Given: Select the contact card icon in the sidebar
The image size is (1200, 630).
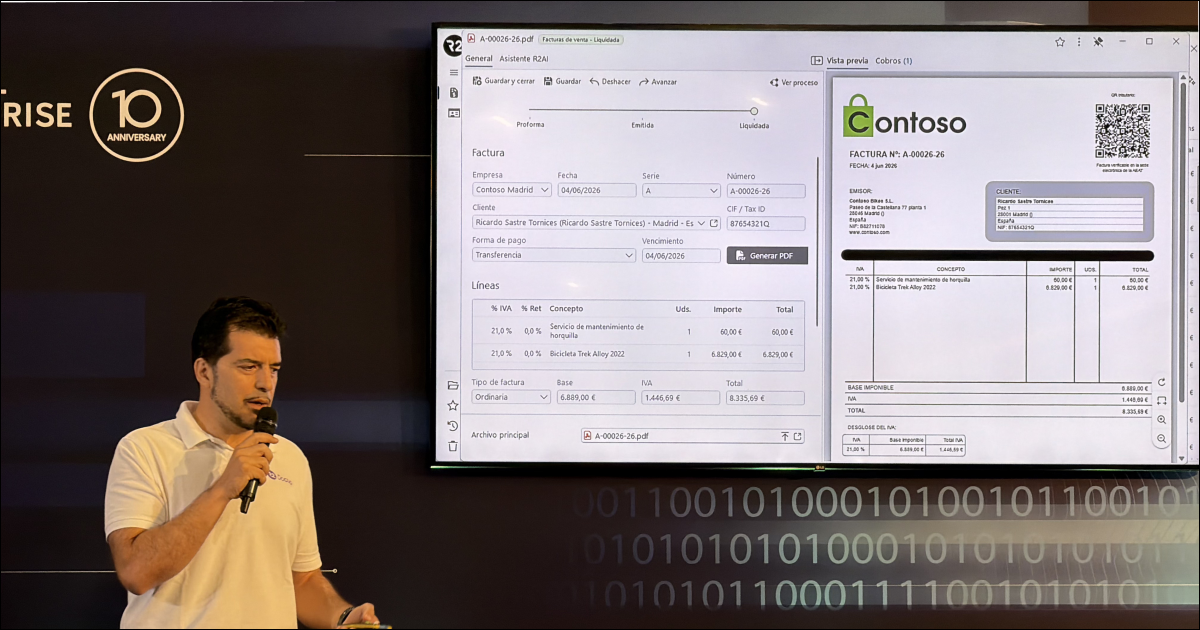Looking at the screenshot, I should pos(453,113).
